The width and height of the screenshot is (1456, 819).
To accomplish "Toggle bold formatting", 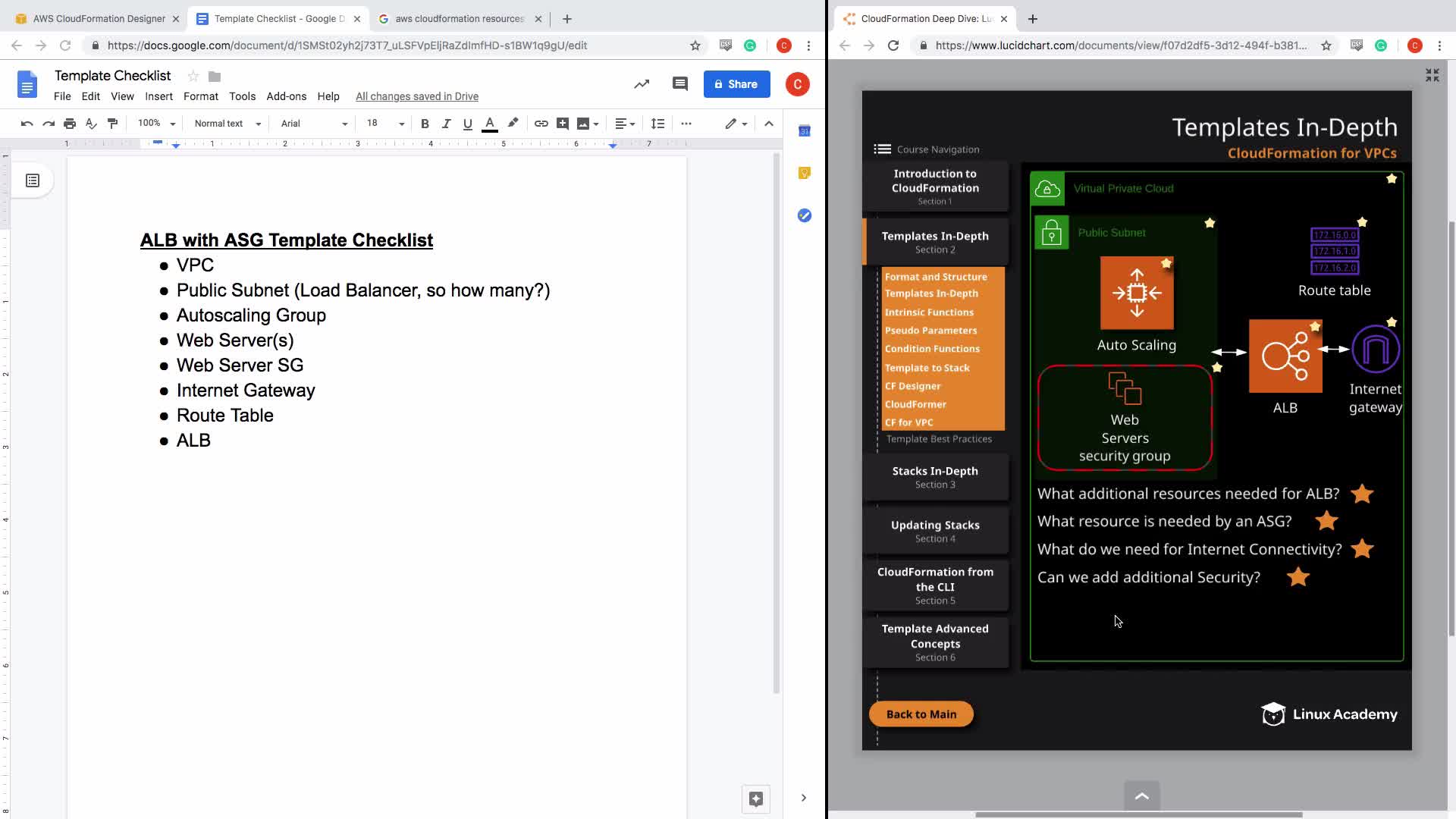I will pyautogui.click(x=425, y=124).
